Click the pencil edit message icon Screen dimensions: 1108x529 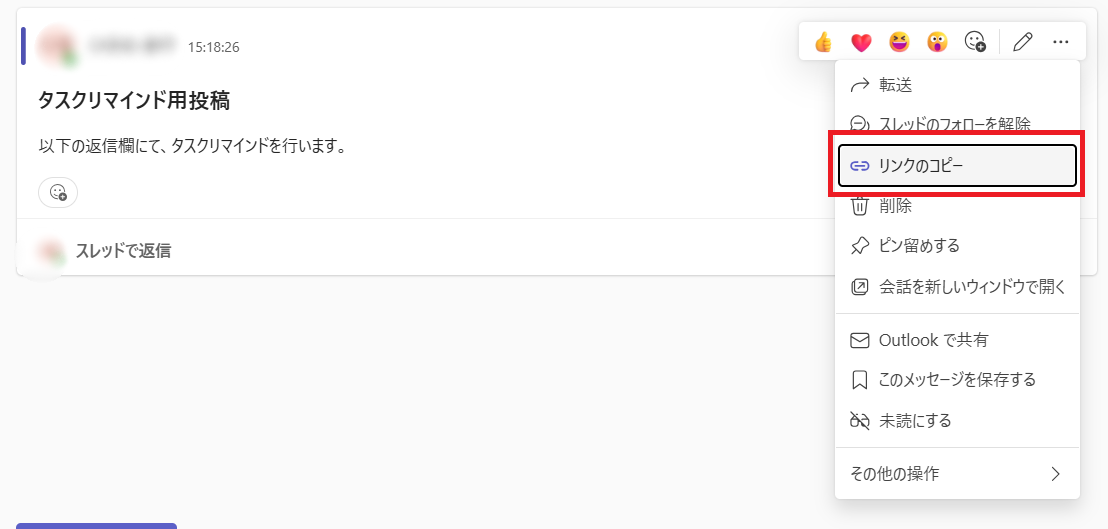coord(1022,42)
